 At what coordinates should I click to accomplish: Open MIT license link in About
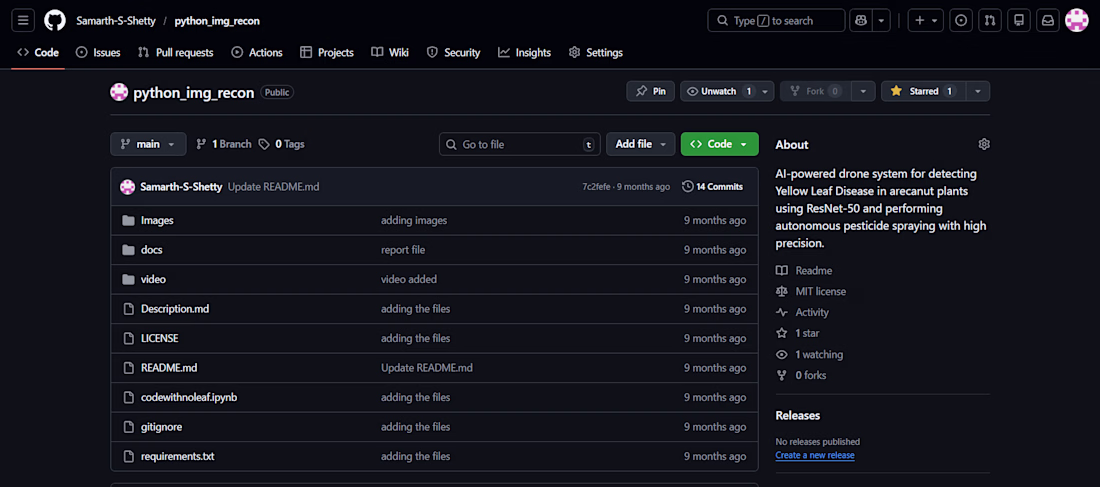pyautogui.click(x=811, y=291)
